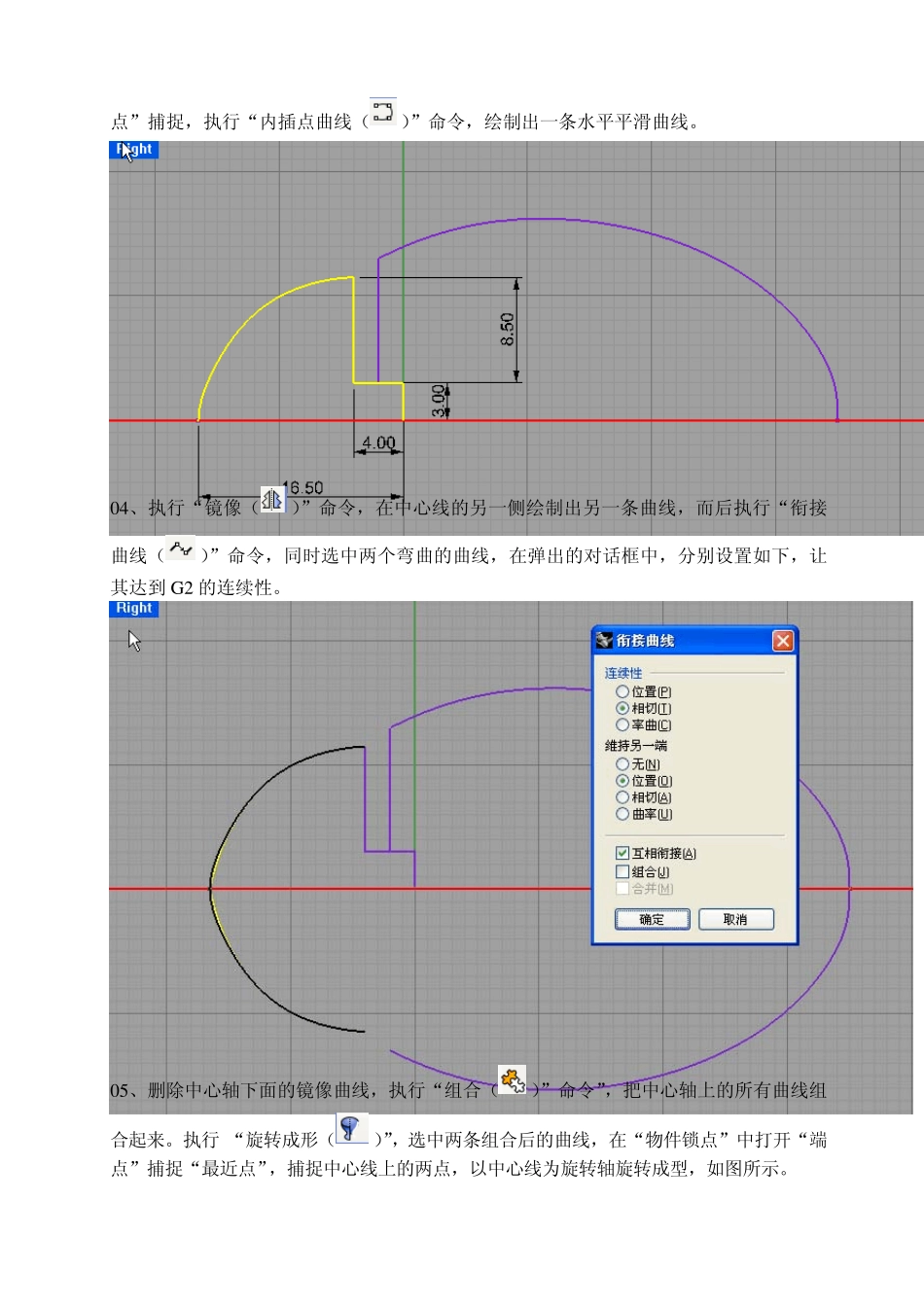924x1307 pixels.
Task: Select 相切(T) continuity radio button
Action: pos(643,708)
